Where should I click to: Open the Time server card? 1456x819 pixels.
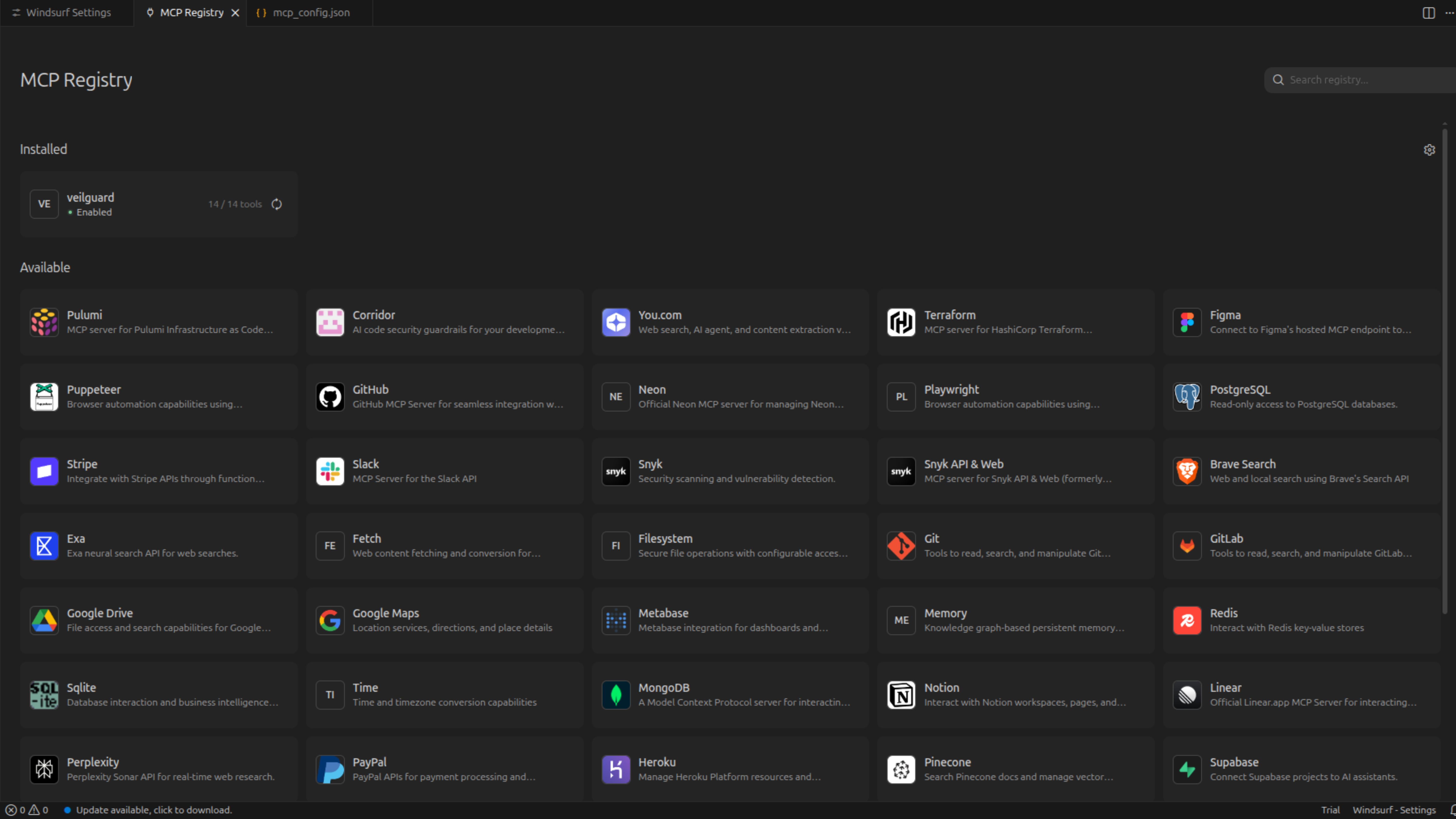tap(445, 695)
